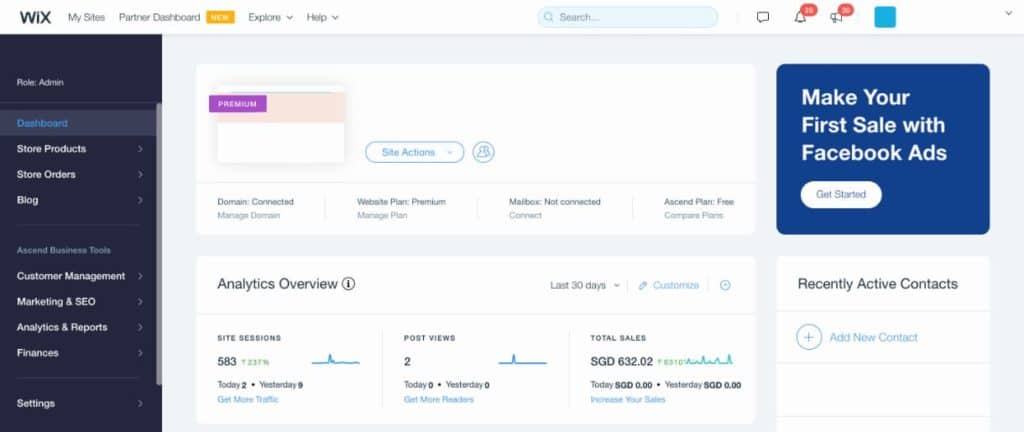The image size is (1024, 432).
Task: Click the Analytics Overview info icon
Action: (349, 284)
